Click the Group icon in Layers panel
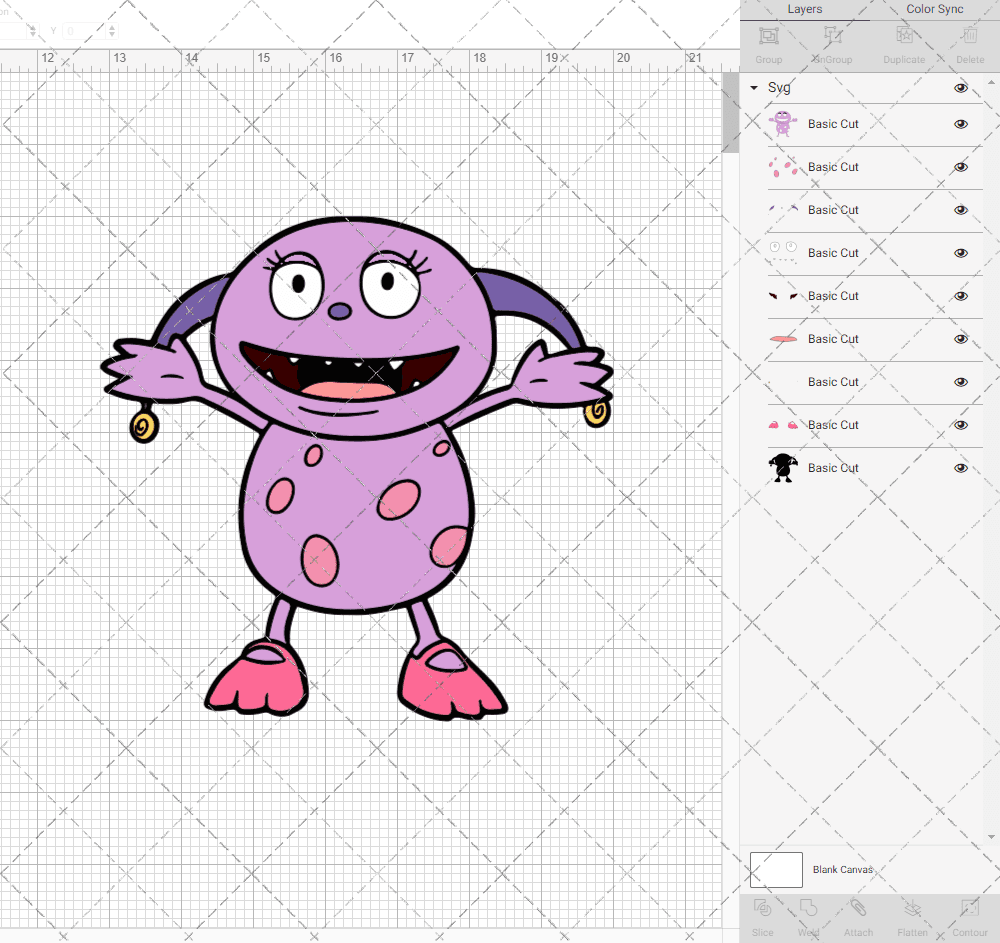The height and width of the screenshot is (943, 1000). click(768, 36)
